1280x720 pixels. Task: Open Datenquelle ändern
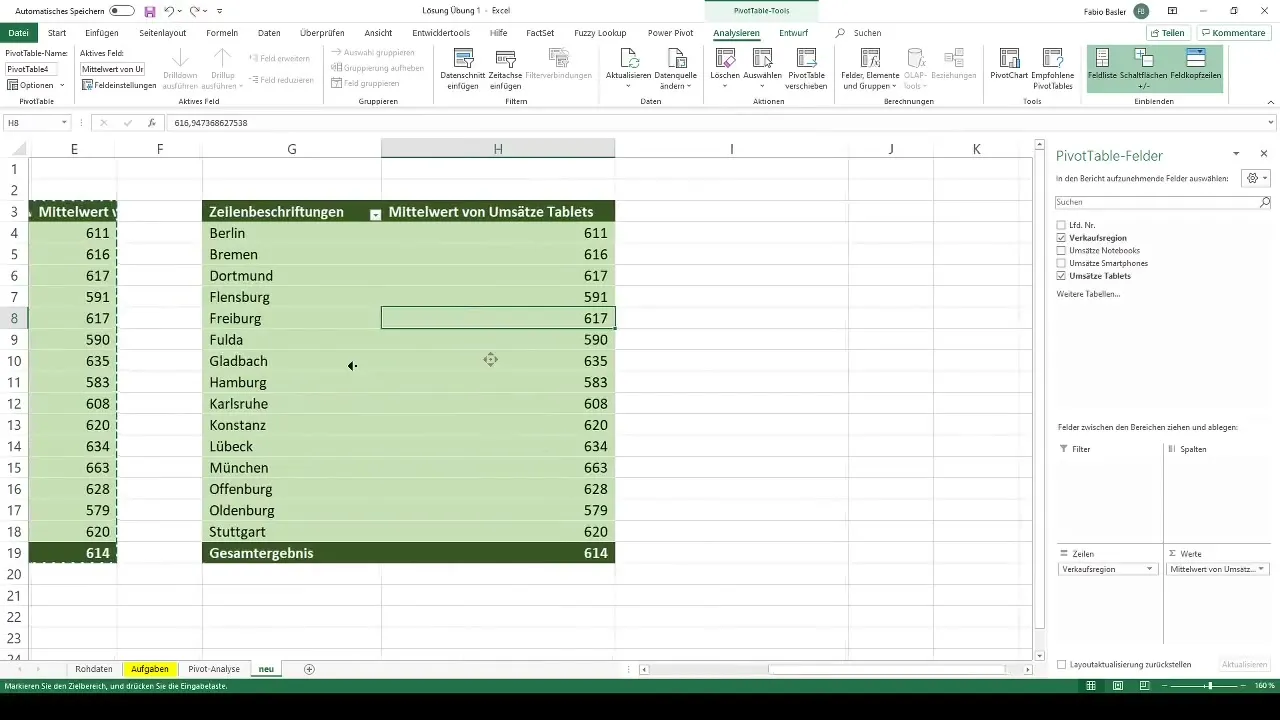coord(676,68)
